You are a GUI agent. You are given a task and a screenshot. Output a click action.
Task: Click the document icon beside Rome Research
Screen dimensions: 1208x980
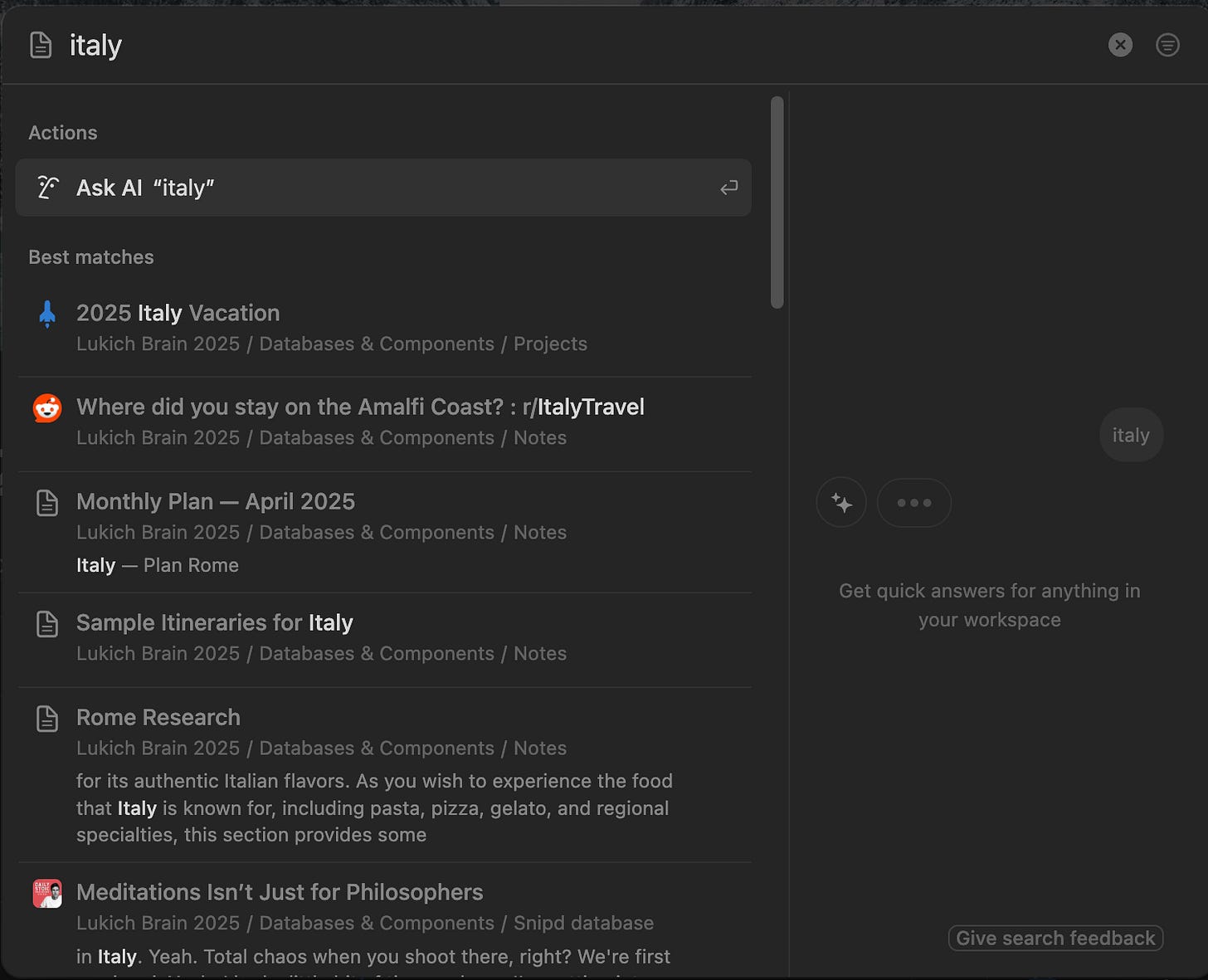pyautogui.click(x=47, y=718)
